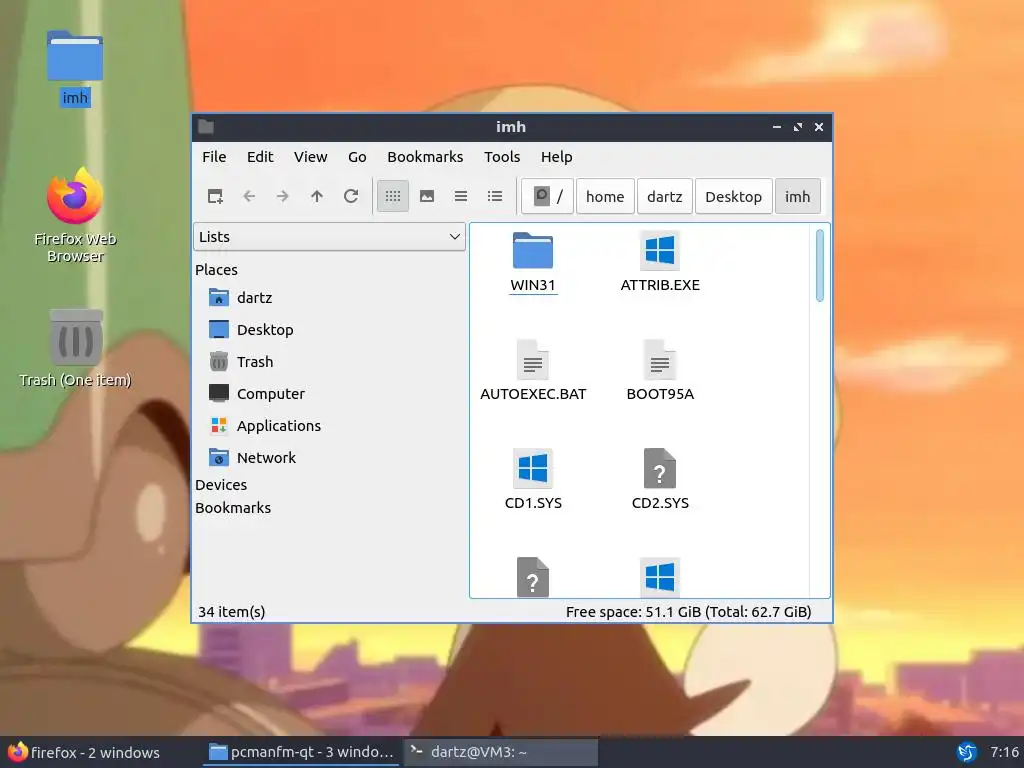Viewport: 1024px width, 768px height.
Task: Jump to dartz in path bar
Action: pyautogui.click(x=664, y=196)
